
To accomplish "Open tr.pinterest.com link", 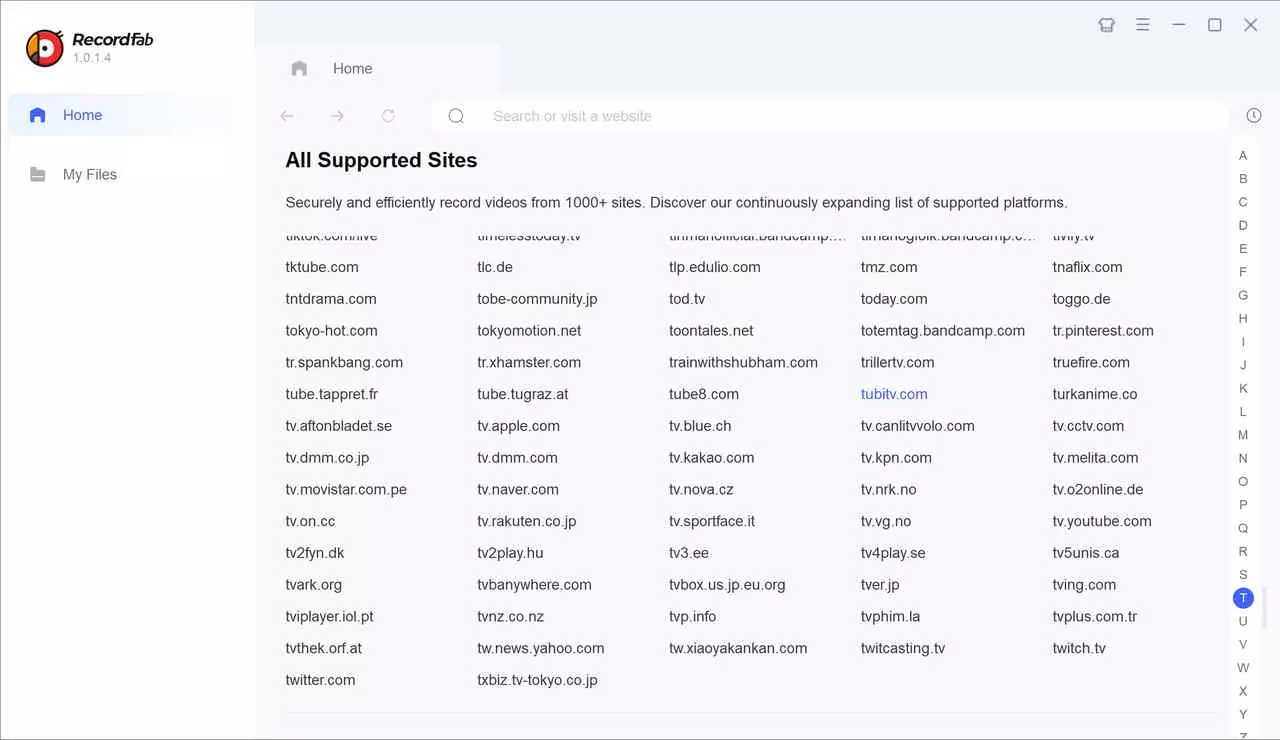I will click(x=1103, y=331).
